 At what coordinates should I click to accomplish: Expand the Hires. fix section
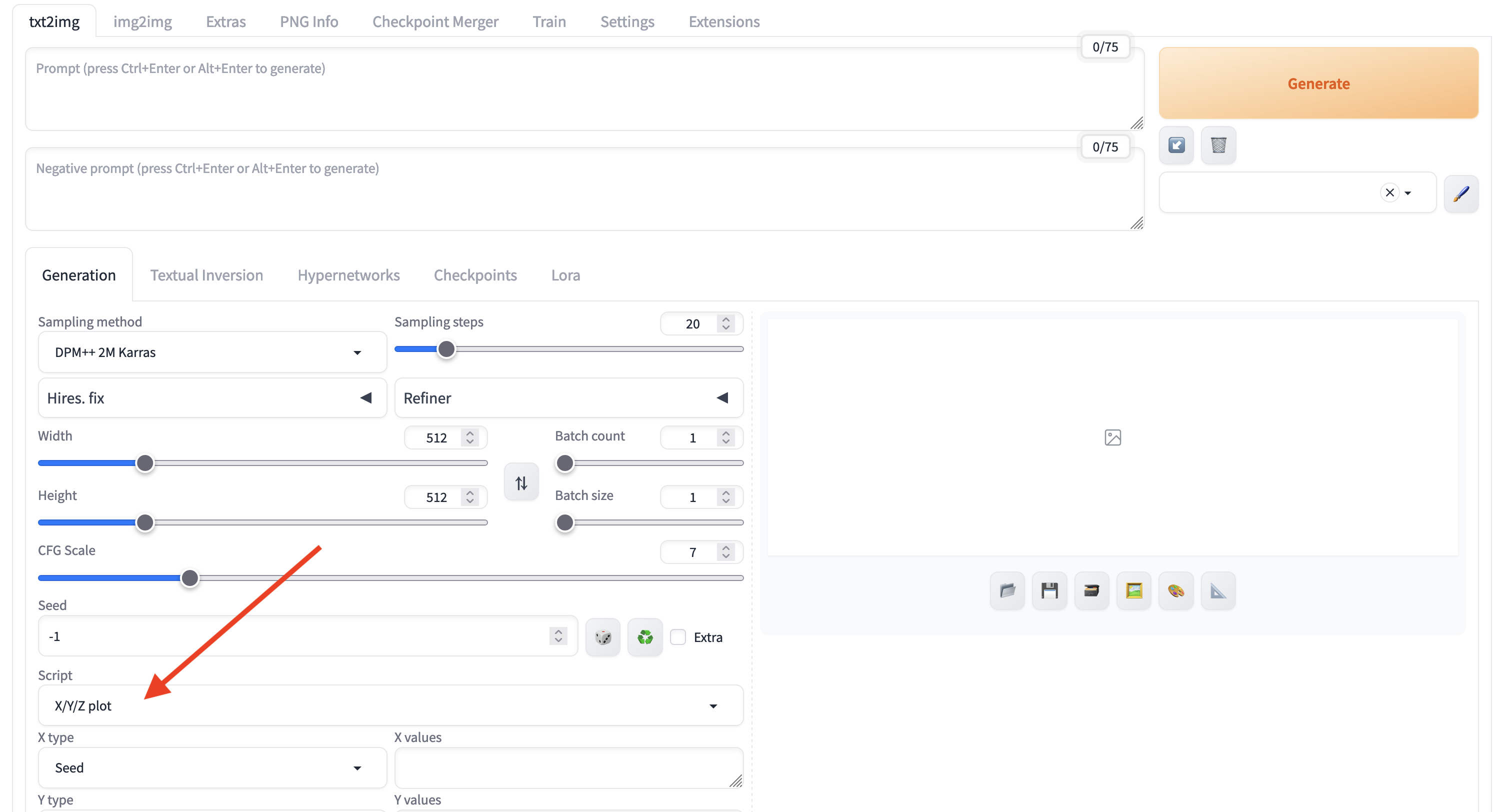212,398
